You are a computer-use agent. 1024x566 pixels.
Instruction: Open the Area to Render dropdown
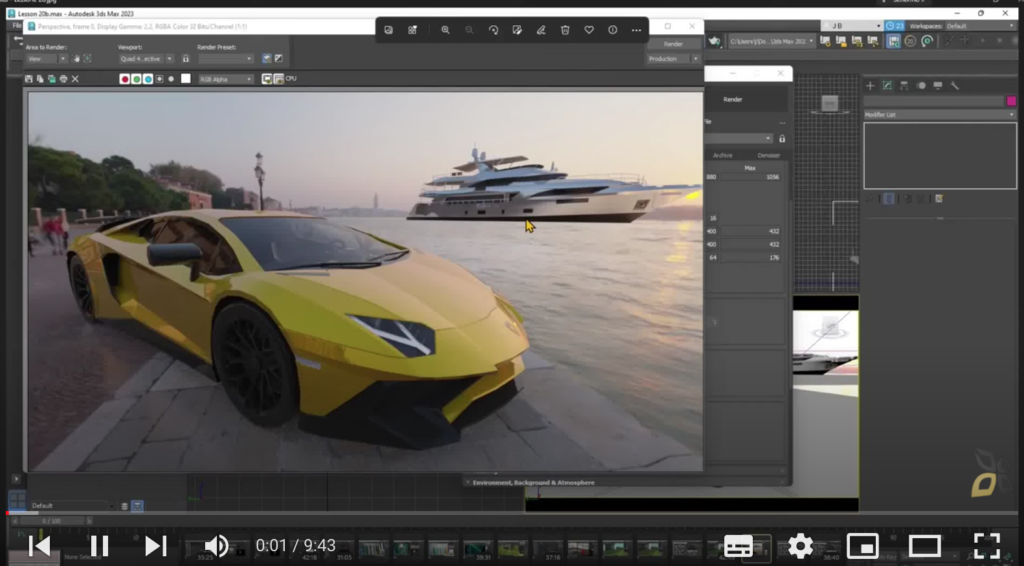click(x=46, y=59)
